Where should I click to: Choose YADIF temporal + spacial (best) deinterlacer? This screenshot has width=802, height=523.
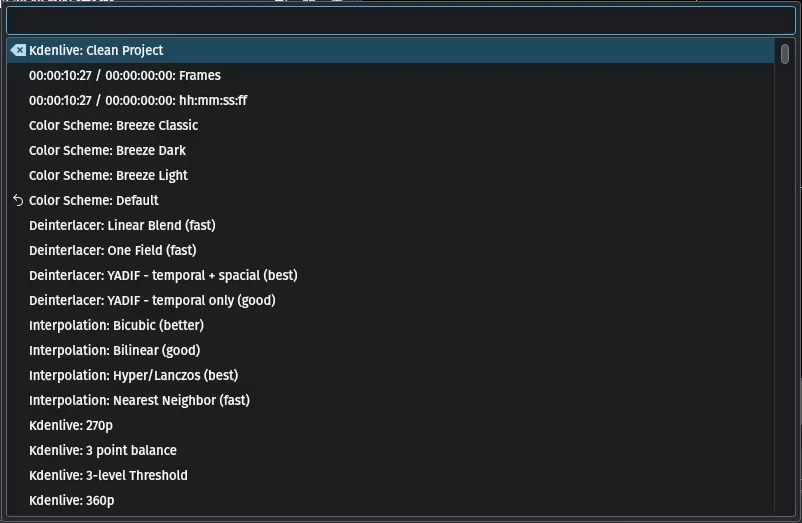[390, 276]
